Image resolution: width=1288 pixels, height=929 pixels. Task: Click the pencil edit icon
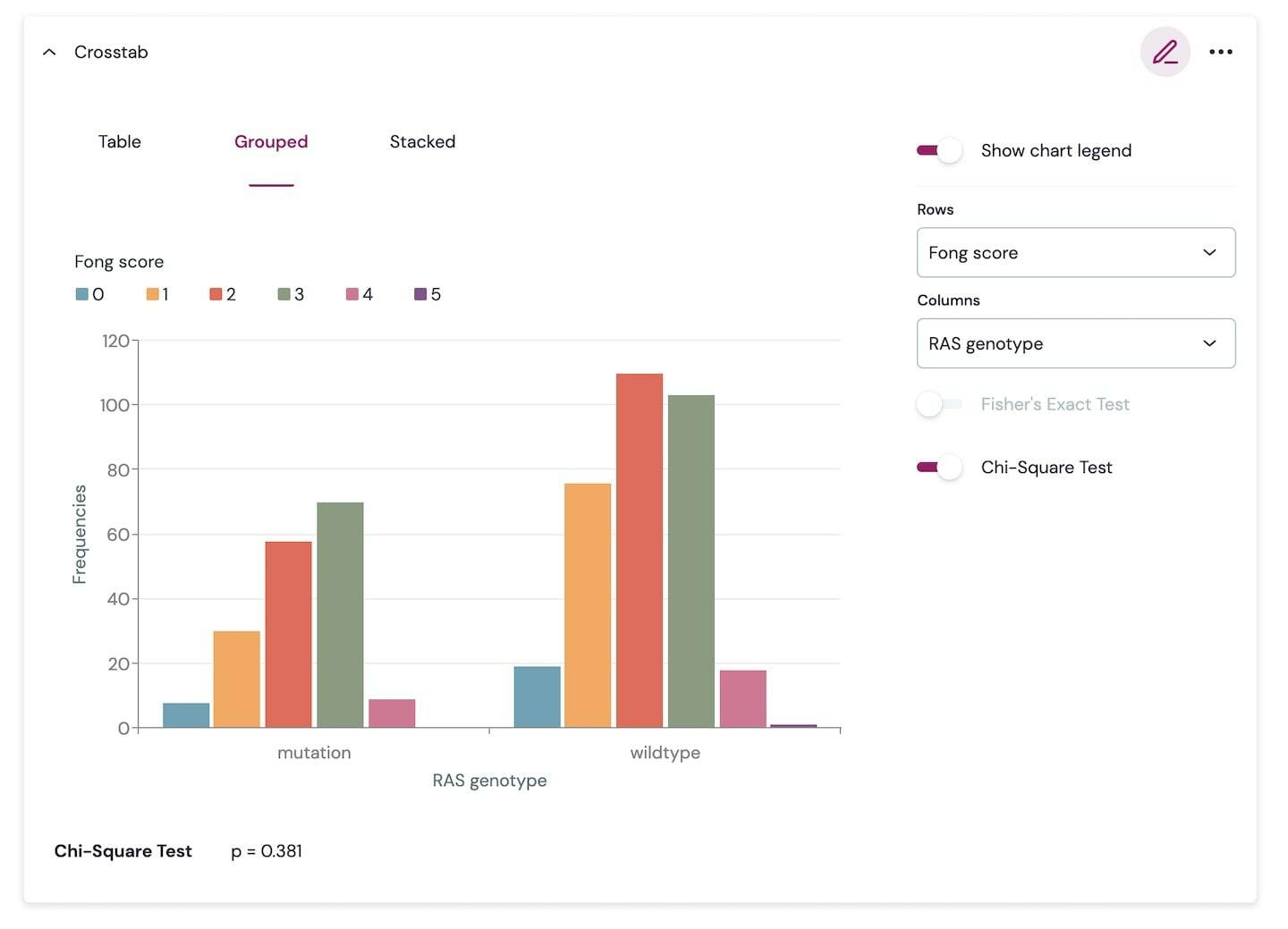pyautogui.click(x=1165, y=52)
